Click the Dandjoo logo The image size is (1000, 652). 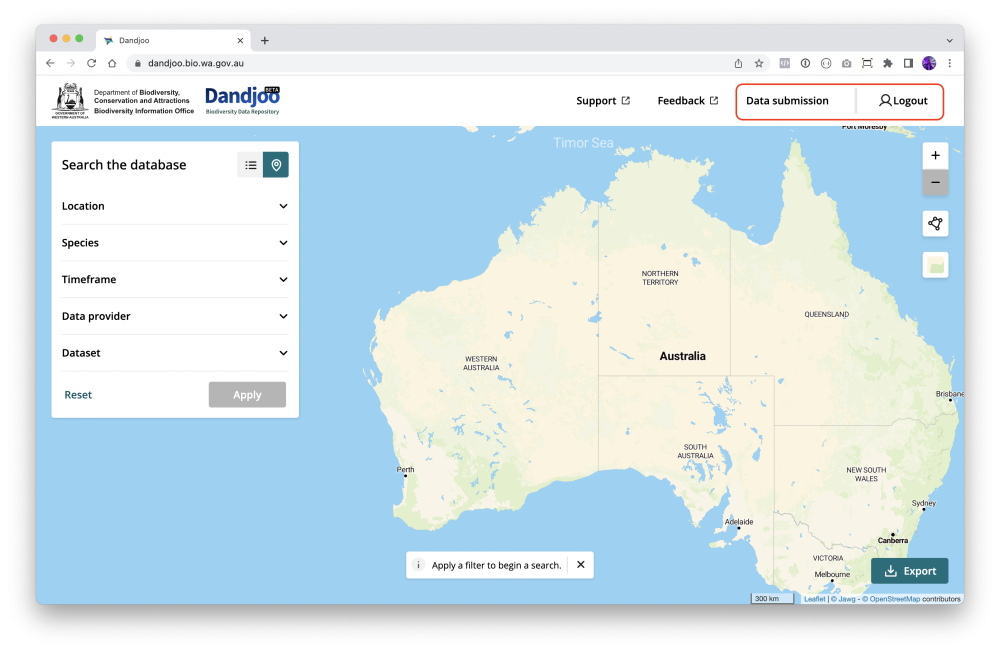pyautogui.click(x=242, y=101)
